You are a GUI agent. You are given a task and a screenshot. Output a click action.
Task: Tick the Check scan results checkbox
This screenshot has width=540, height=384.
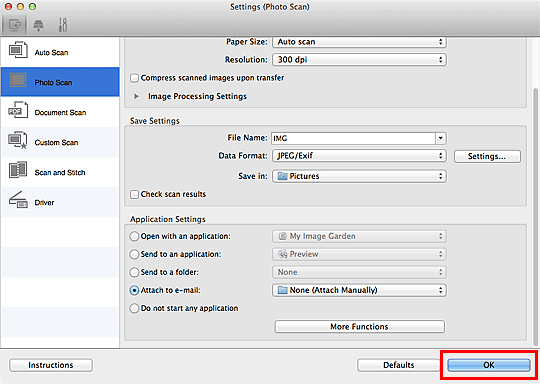135,194
